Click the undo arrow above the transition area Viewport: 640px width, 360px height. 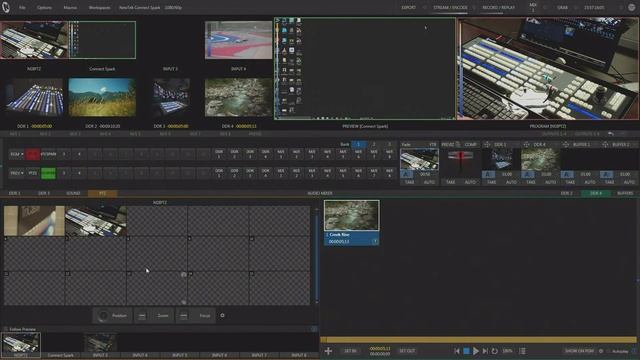point(611,134)
